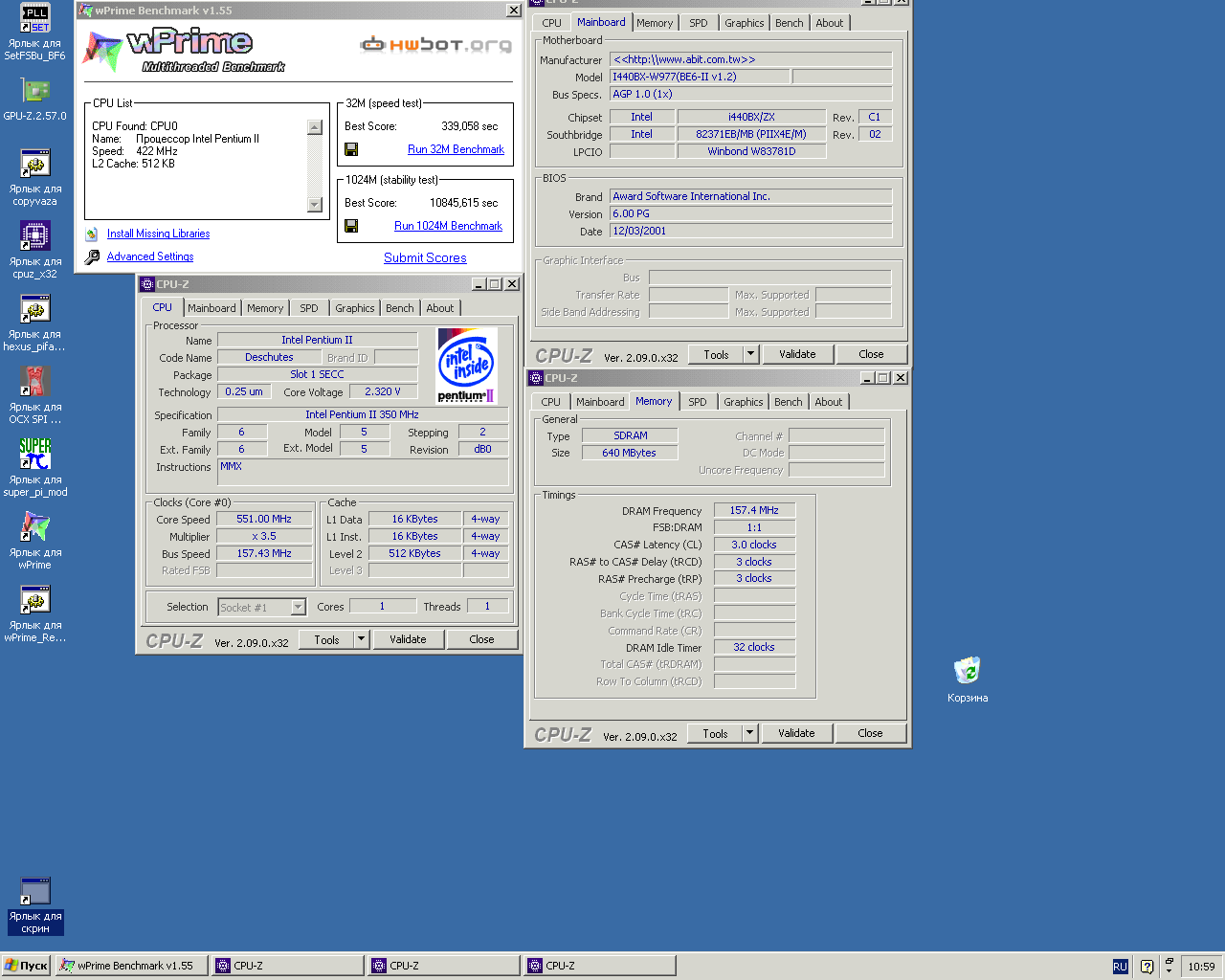Open About tab in CPU window
The width and height of the screenshot is (1225, 980).
click(x=440, y=308)
